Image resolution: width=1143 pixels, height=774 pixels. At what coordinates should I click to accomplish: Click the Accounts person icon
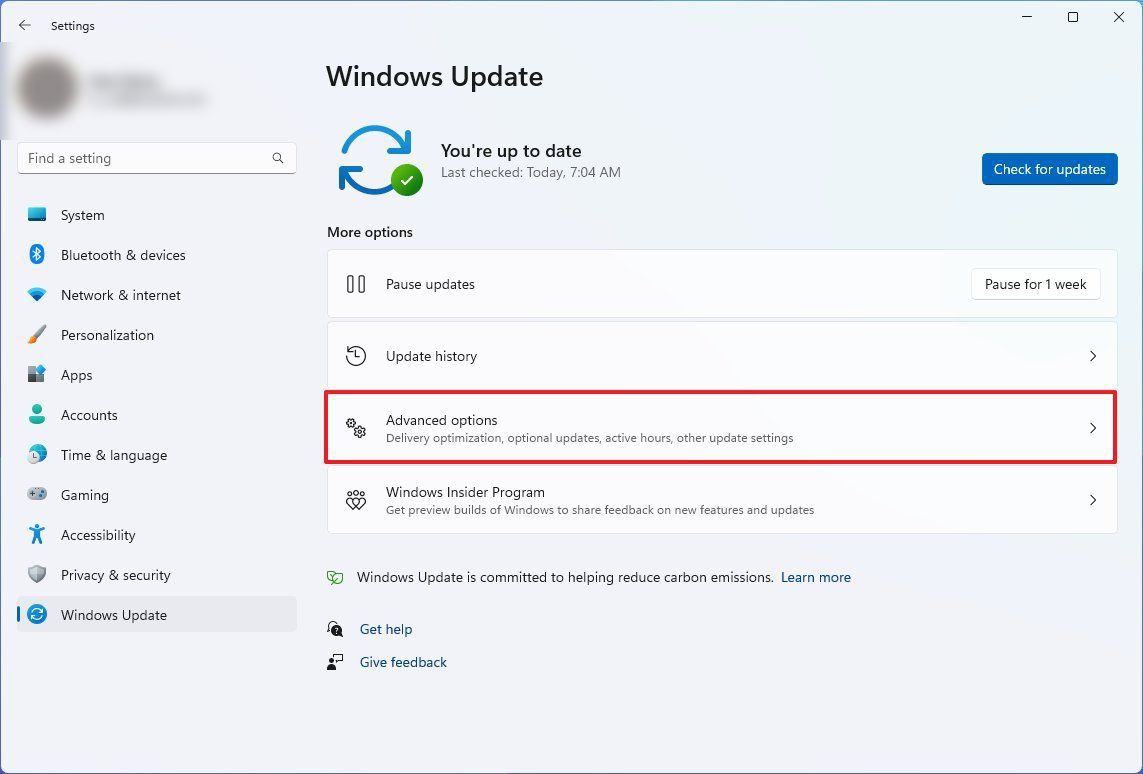tap(36, 415)
